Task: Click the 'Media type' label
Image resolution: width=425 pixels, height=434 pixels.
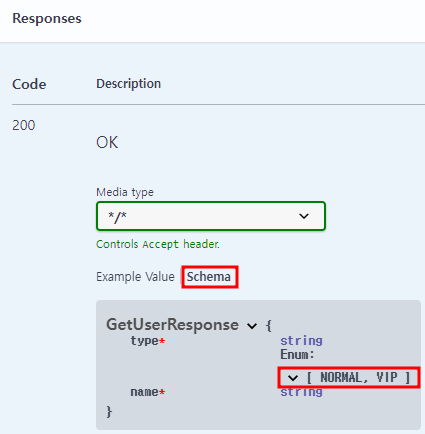Action: (x=125, y=192)
